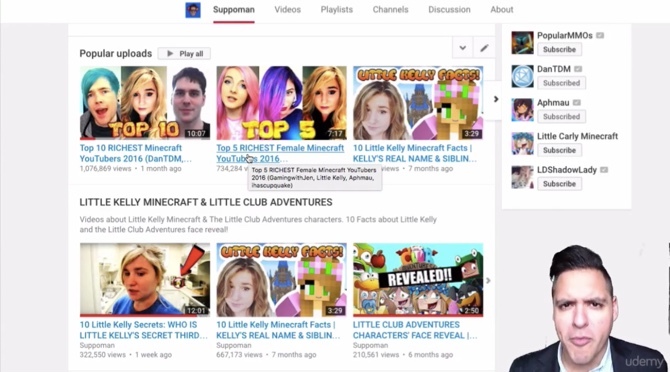Click verified badge next to DanTDM

click(x=578, y=69)
